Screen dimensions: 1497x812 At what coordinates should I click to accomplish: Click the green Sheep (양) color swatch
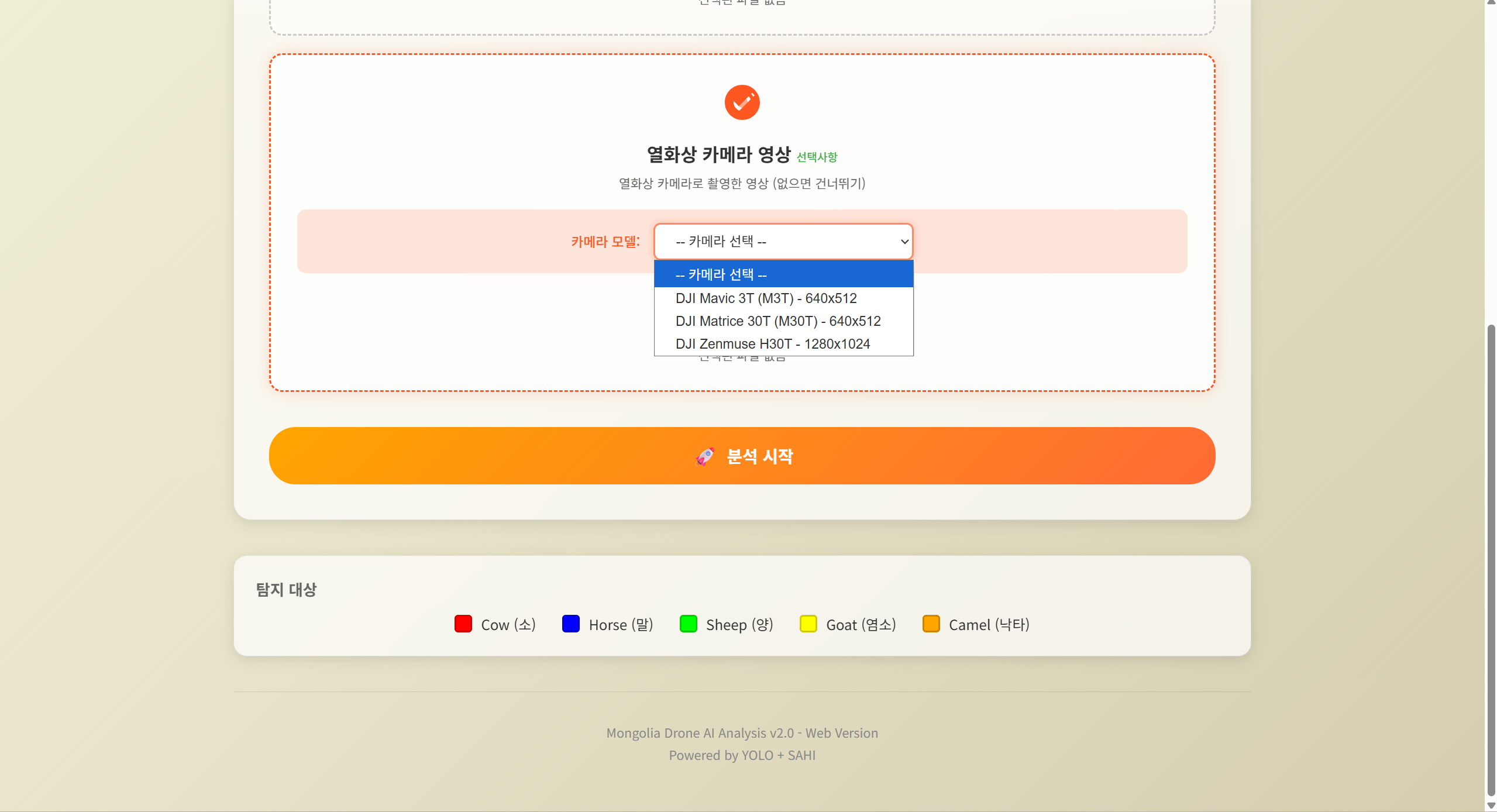click(689, 624)
